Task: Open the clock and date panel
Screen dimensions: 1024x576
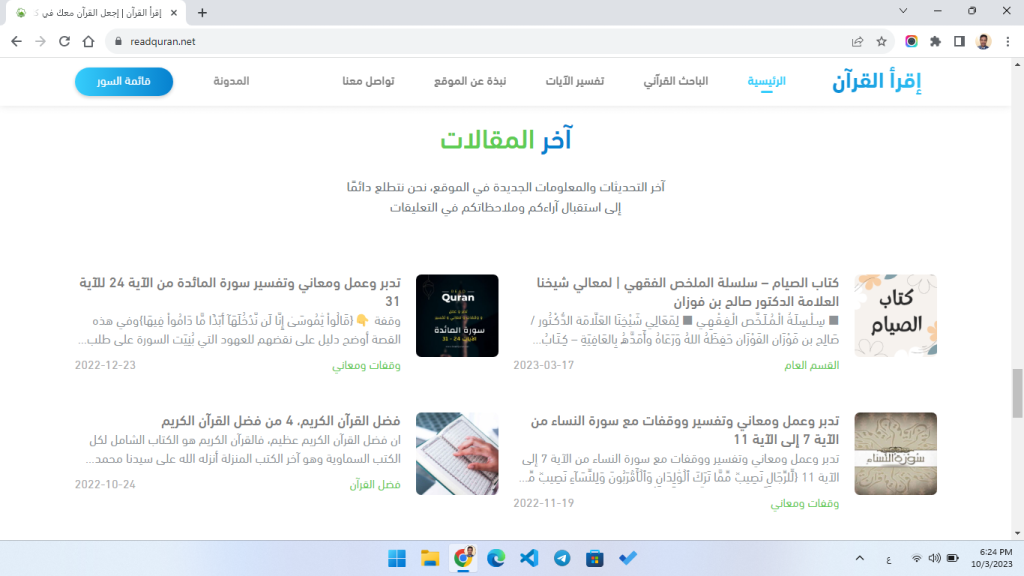Action: [991, 558]
